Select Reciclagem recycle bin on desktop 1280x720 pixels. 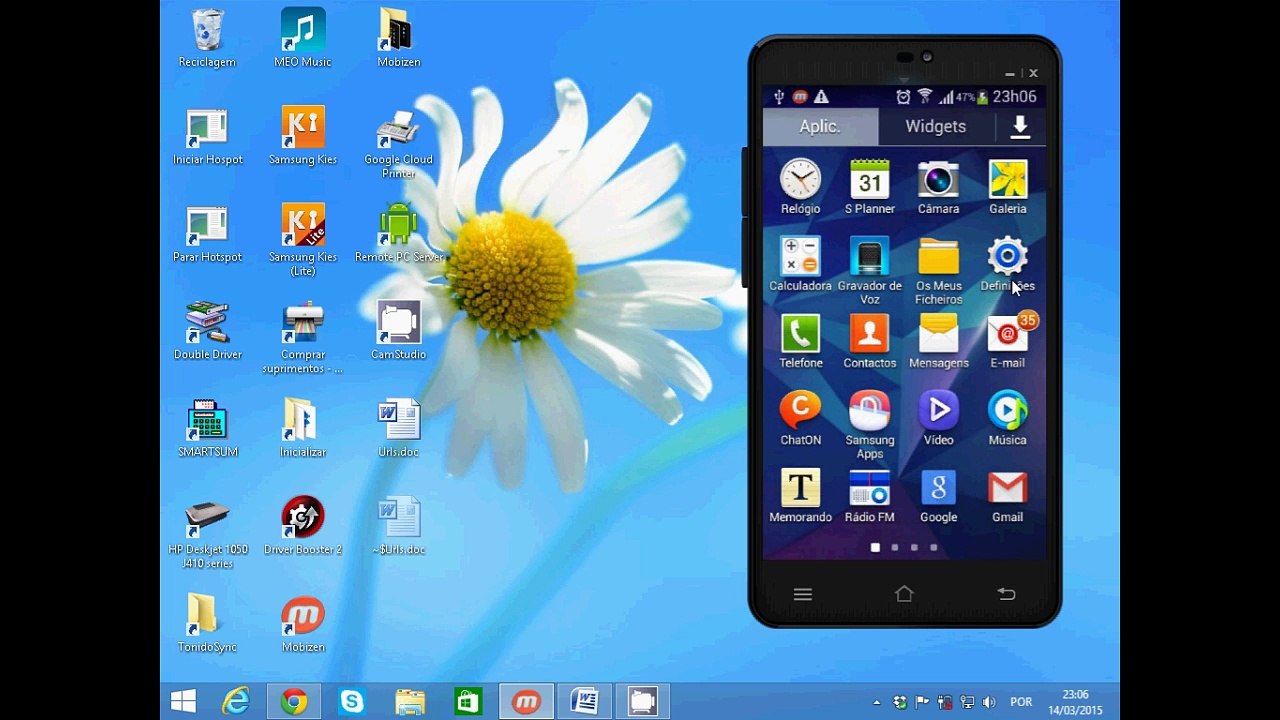point(207,38)
